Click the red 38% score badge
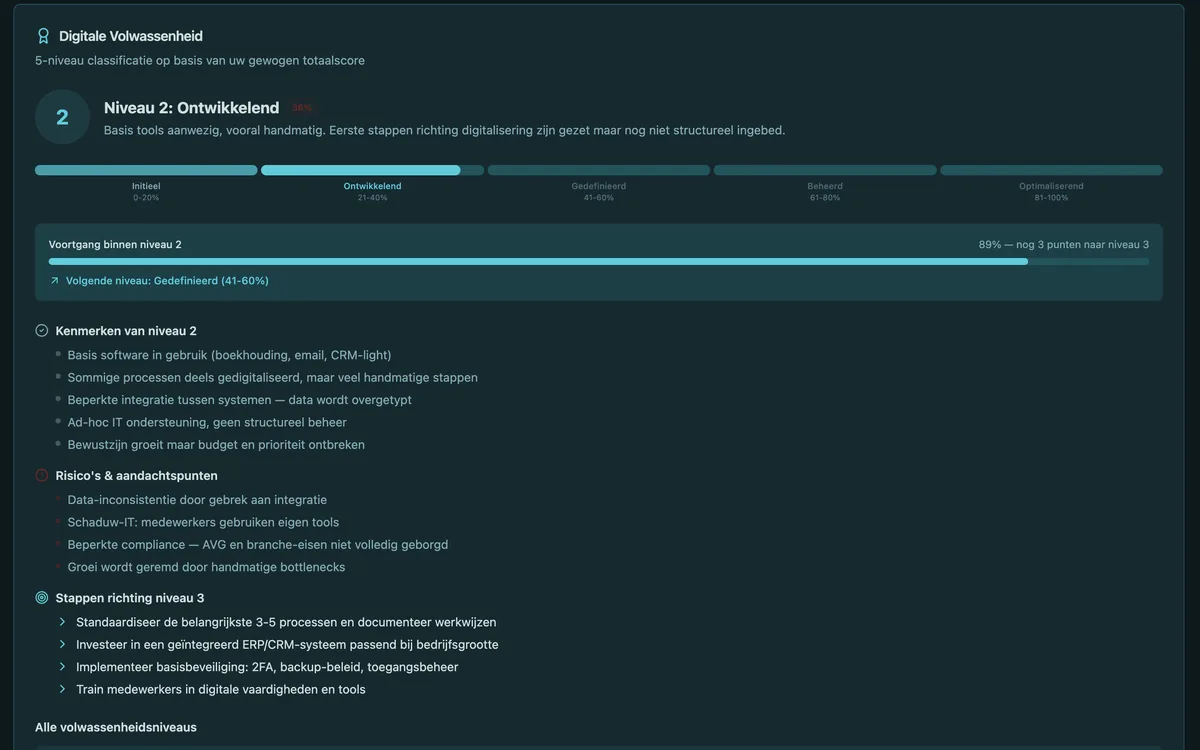 coord(302,108)
